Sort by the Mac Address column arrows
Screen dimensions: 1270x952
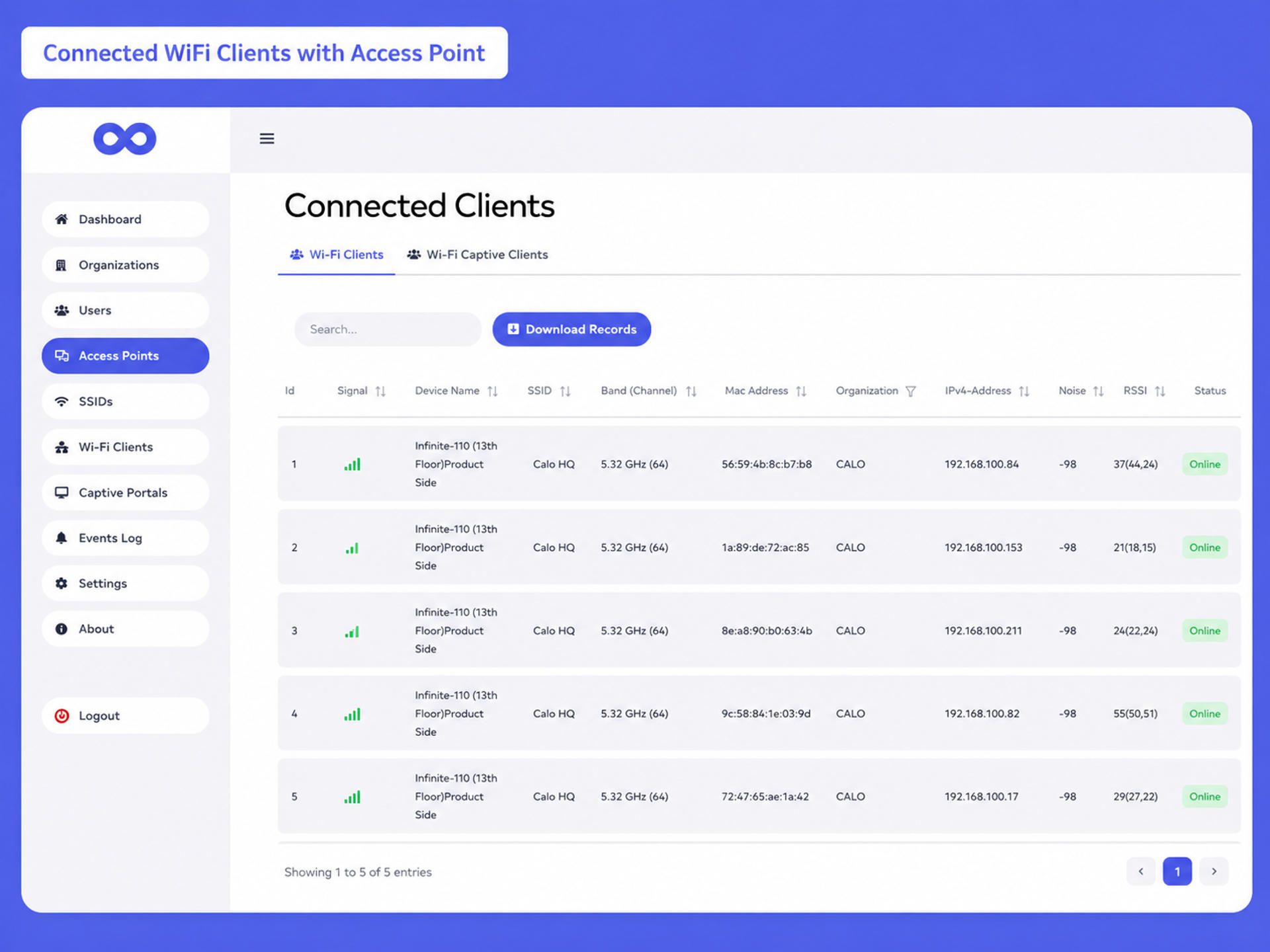point(801,391)
